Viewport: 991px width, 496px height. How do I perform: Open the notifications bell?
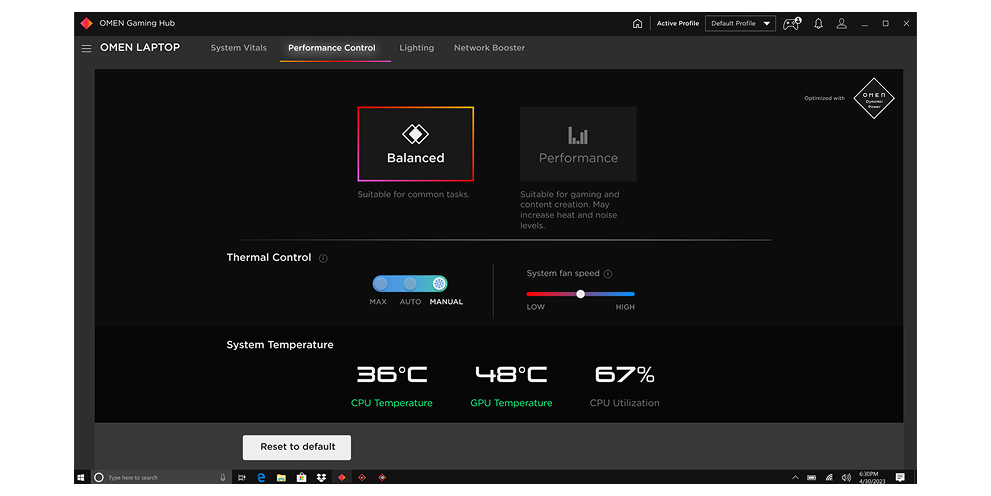819,23
